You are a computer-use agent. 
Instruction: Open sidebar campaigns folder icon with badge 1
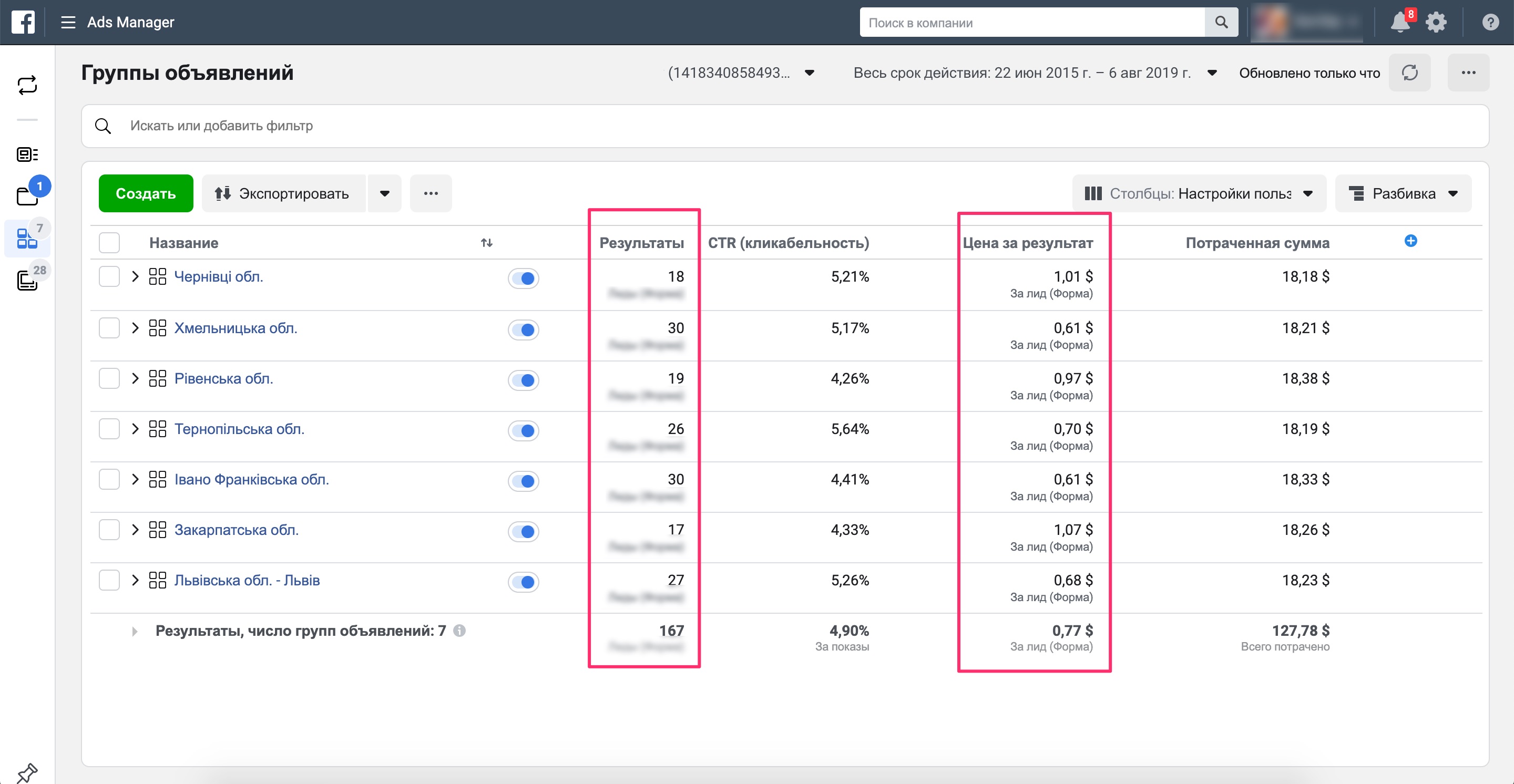pos(27,195)
